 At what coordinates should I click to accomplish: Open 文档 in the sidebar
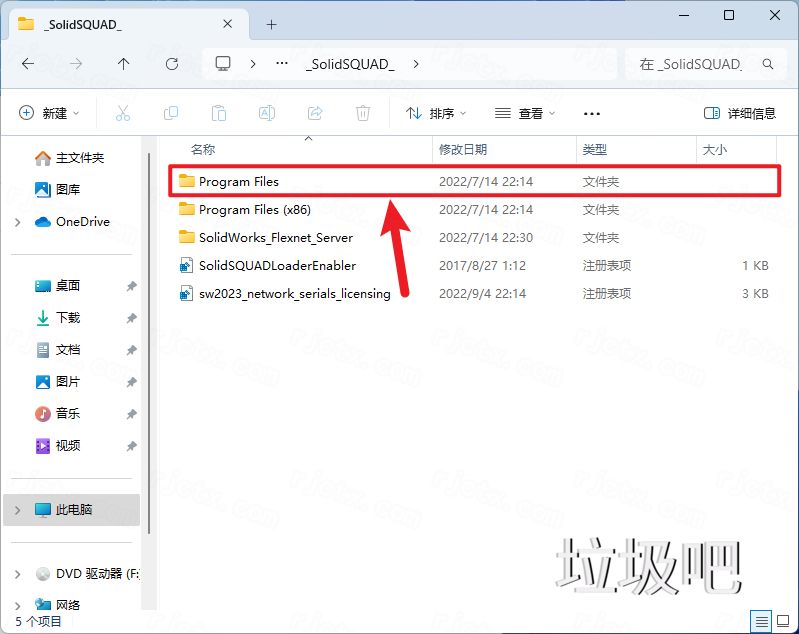(58, 350)
